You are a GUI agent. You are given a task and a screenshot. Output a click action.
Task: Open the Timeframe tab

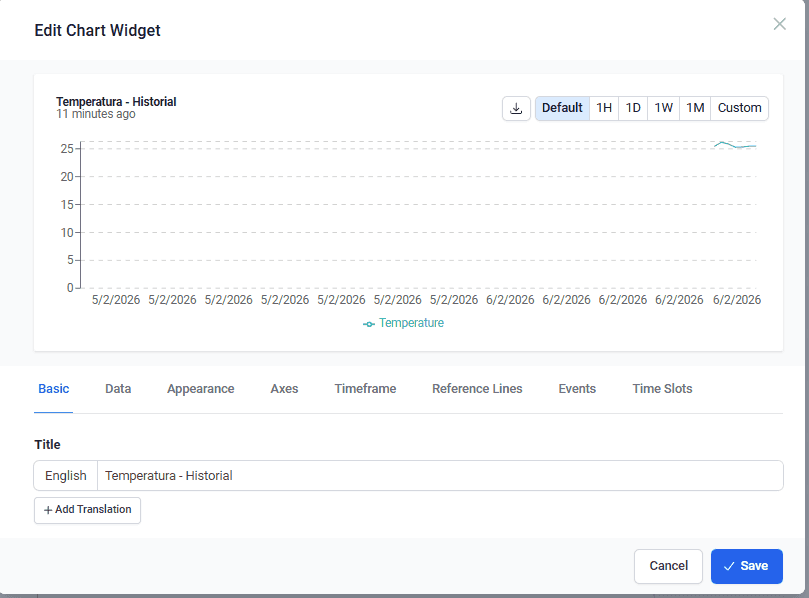coord(365,389)
